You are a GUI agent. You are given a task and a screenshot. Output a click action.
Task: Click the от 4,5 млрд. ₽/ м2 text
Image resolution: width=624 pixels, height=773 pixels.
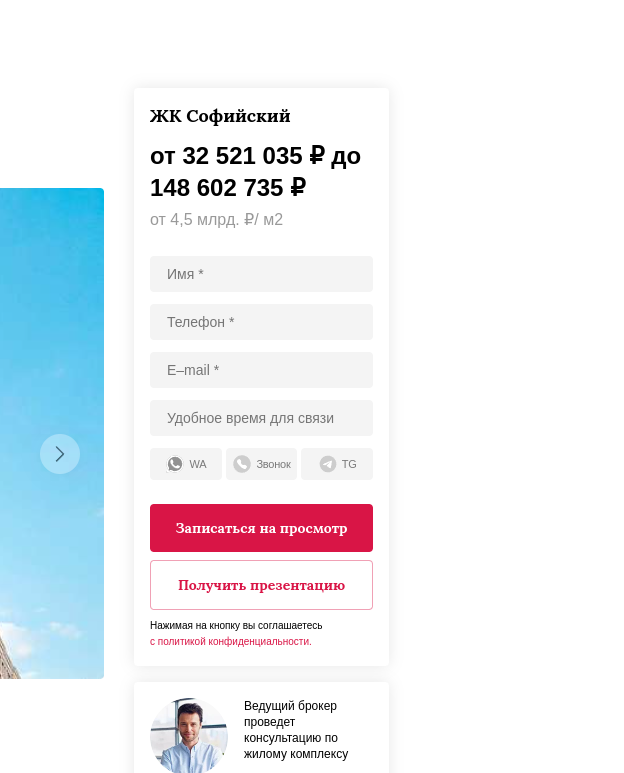216,219
